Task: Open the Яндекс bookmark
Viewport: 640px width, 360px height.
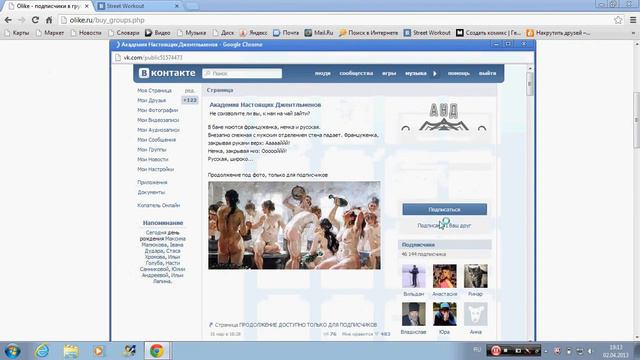Action: [253, 33]
